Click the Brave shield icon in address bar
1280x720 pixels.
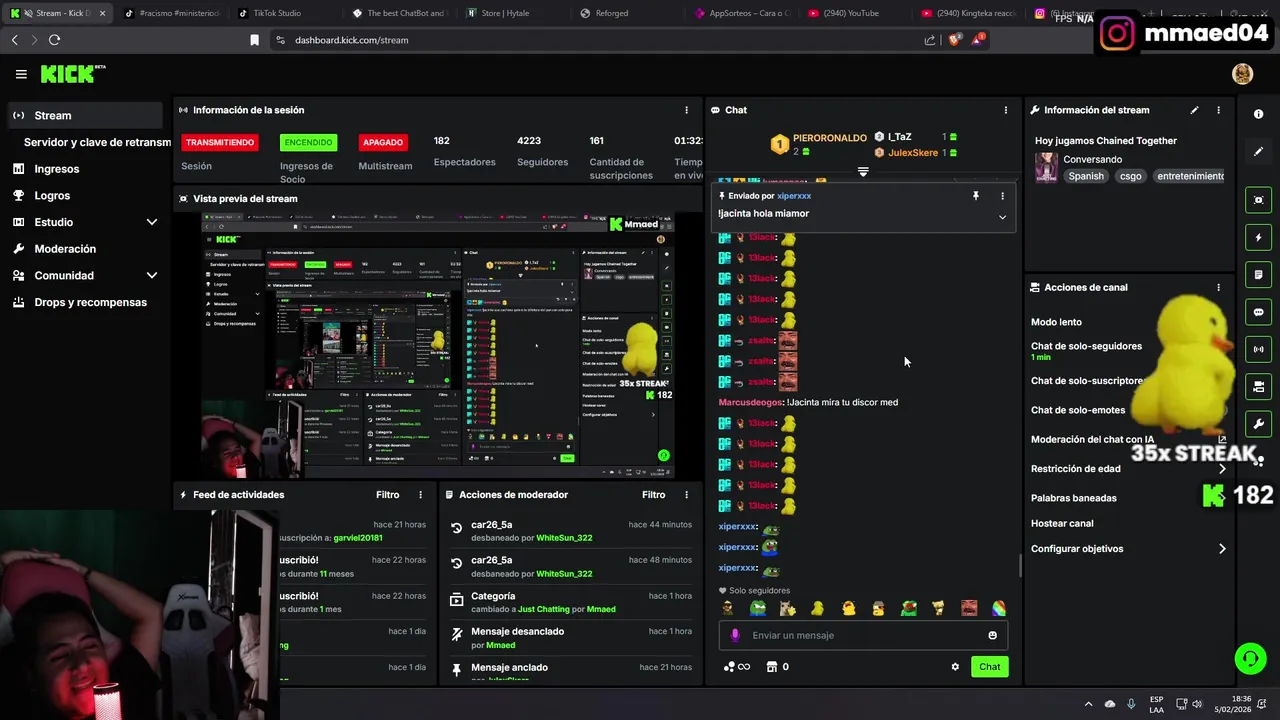click(x=954, y=40)
